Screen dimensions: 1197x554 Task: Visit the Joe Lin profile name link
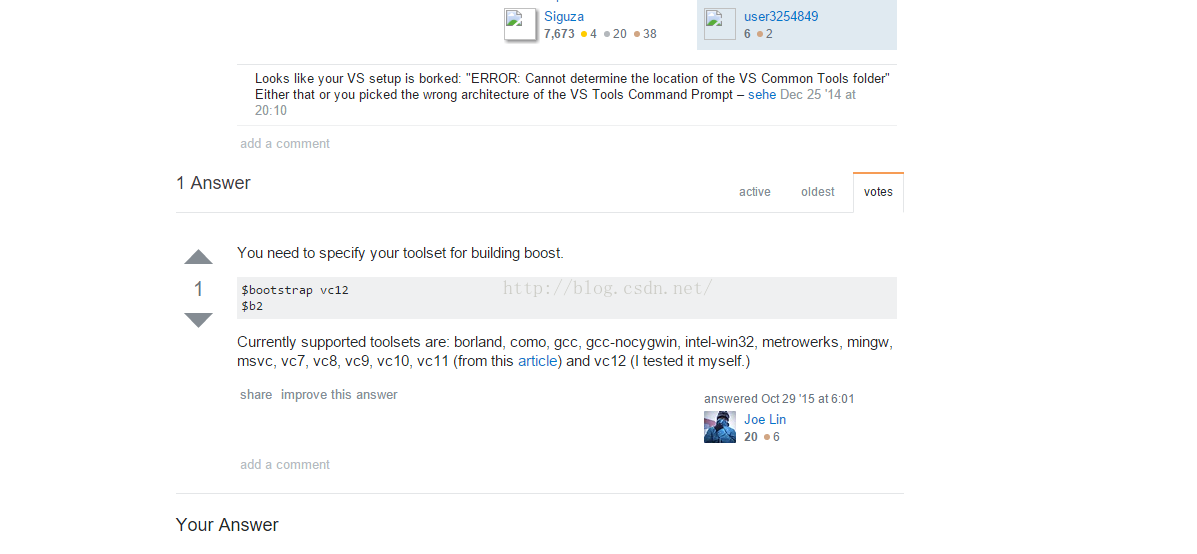765,420
